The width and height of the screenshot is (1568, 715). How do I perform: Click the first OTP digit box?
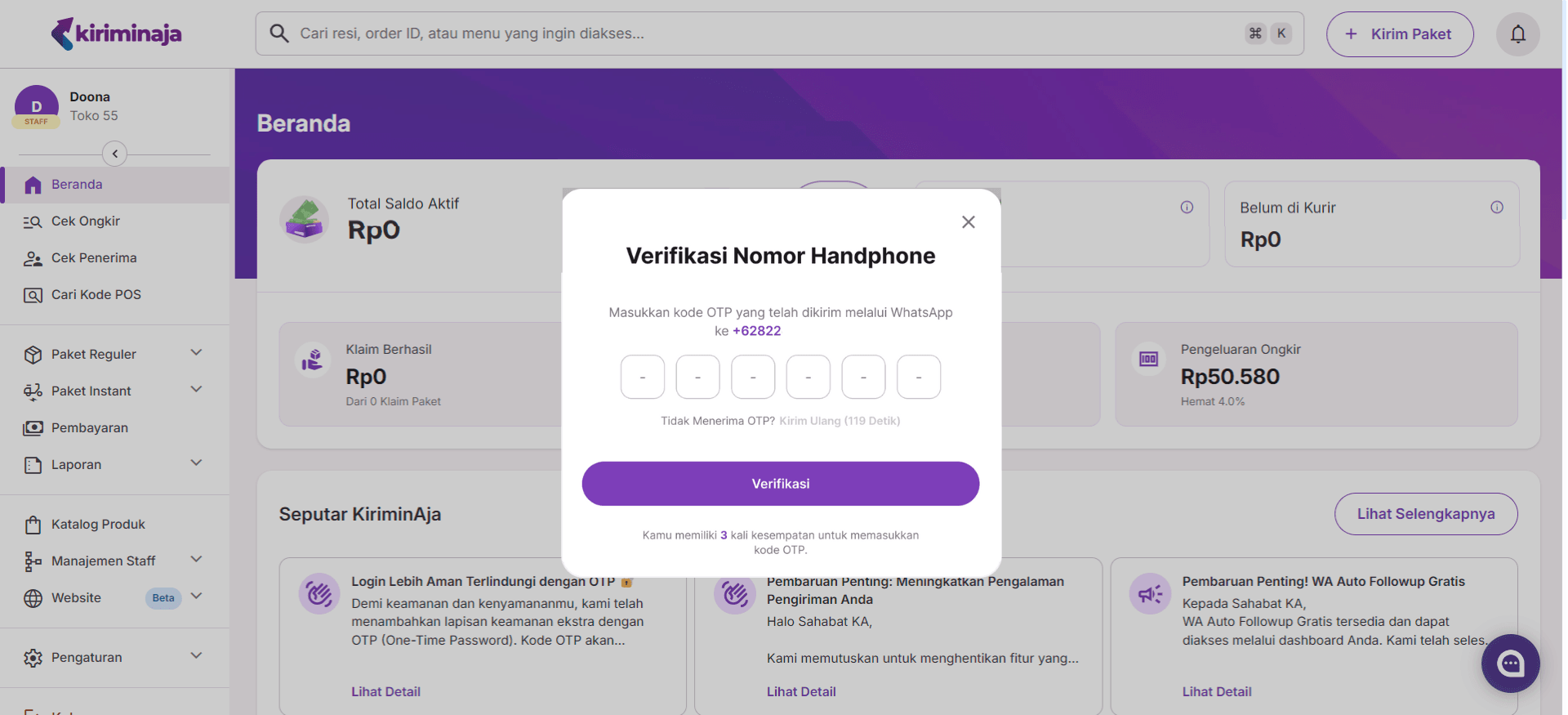[642, 377]
